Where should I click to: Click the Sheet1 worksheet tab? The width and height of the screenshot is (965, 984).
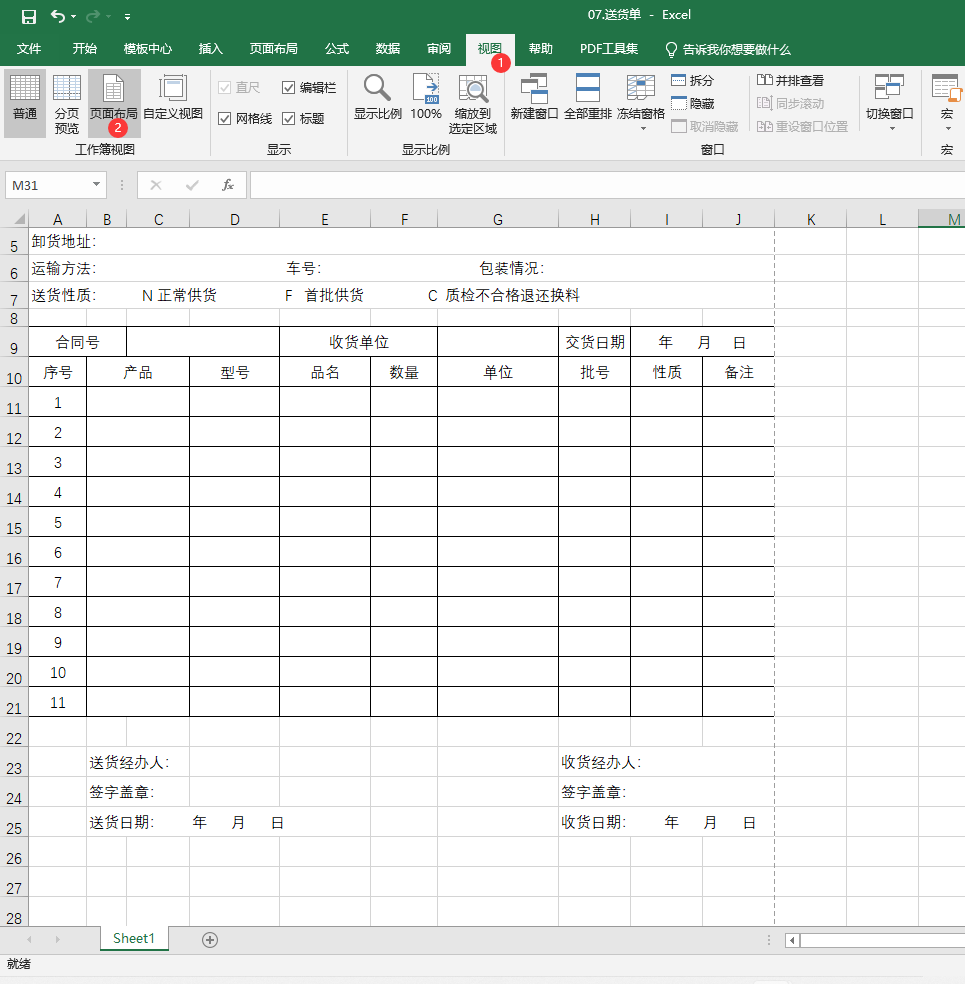pos(133,938)
